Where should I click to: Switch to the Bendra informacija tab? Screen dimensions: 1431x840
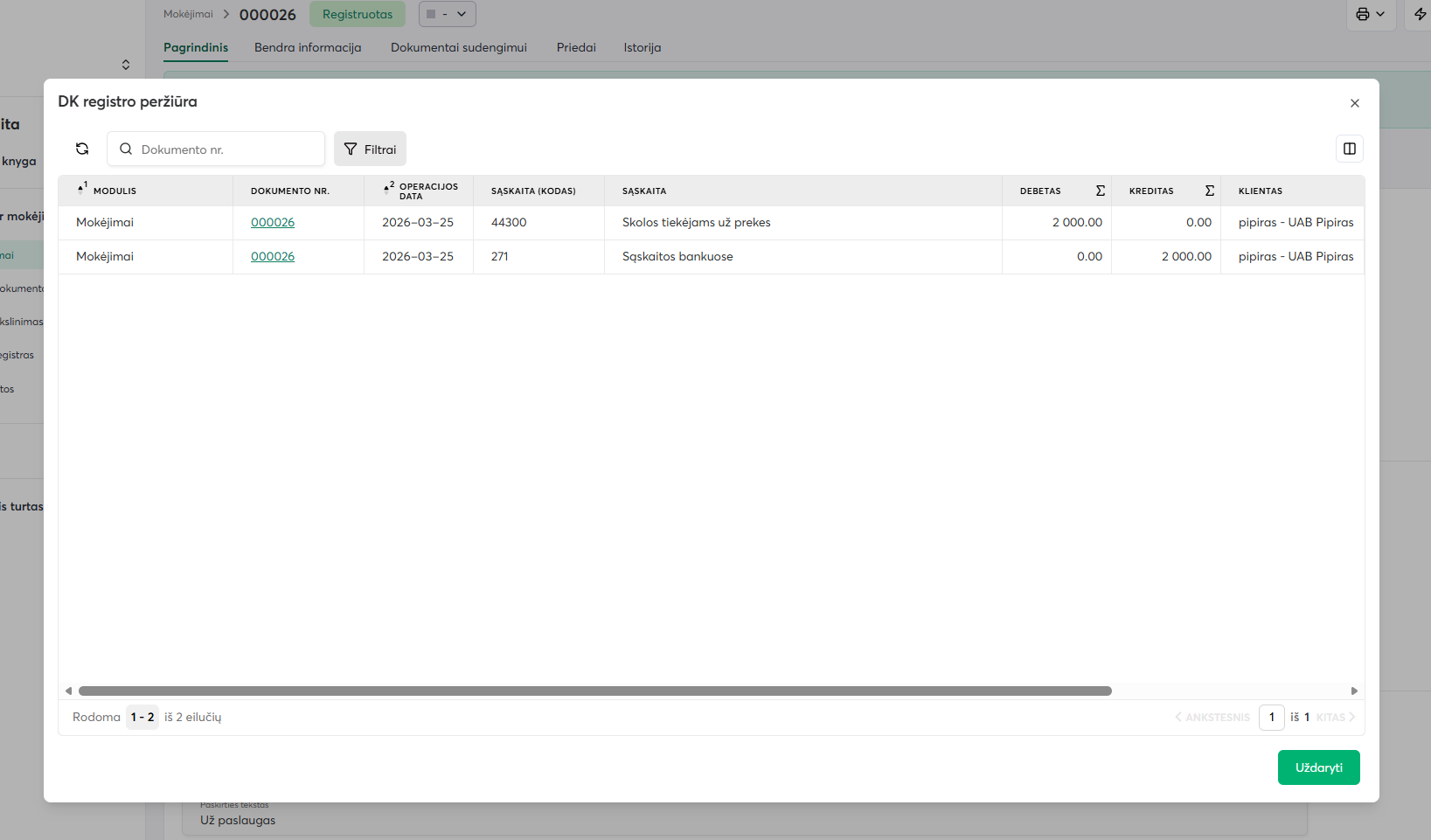coord(308,48)
